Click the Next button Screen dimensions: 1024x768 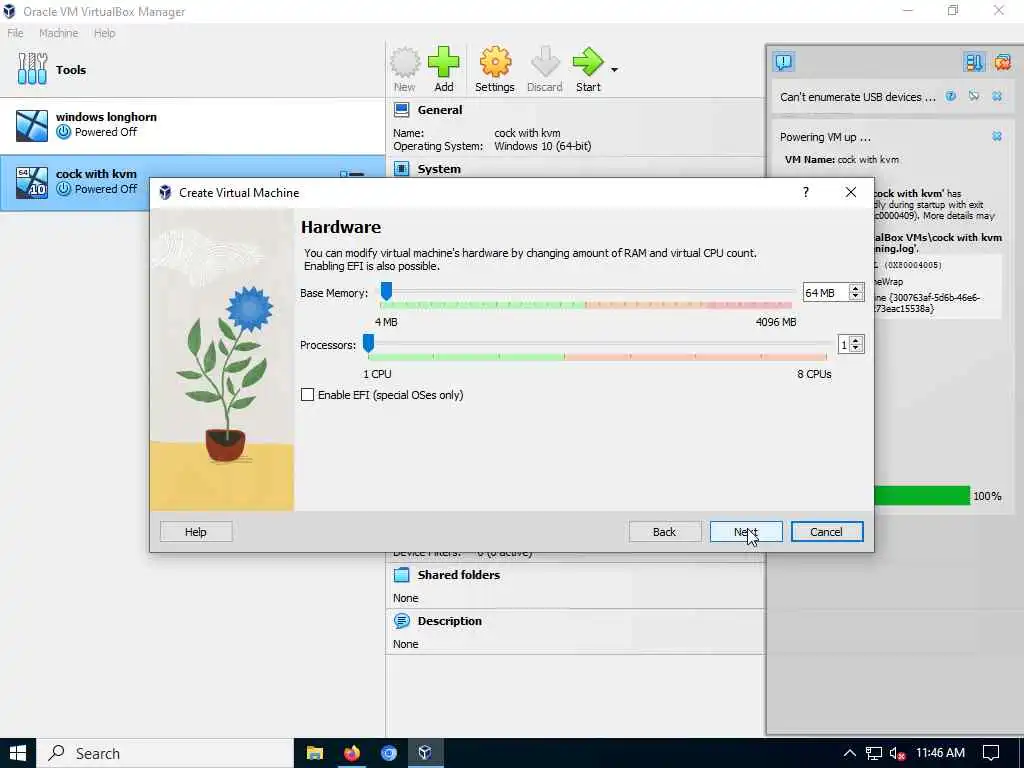tap(746, 532)
